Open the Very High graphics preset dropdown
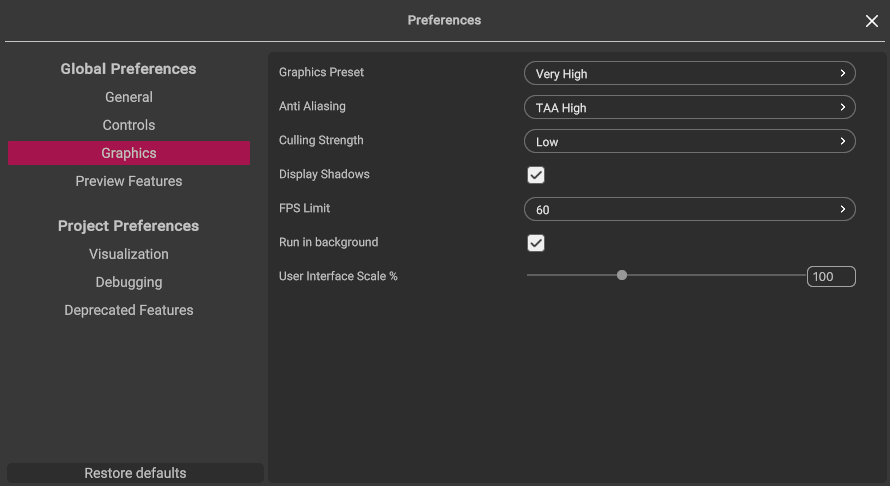The width and height of the screenshot is (890, 486). click(x=689, y=73)
